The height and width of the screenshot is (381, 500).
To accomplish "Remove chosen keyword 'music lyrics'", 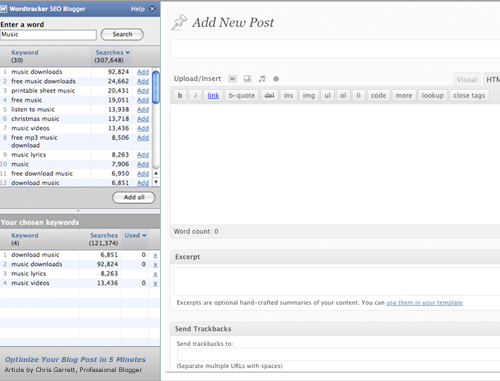I will point(155,274).
